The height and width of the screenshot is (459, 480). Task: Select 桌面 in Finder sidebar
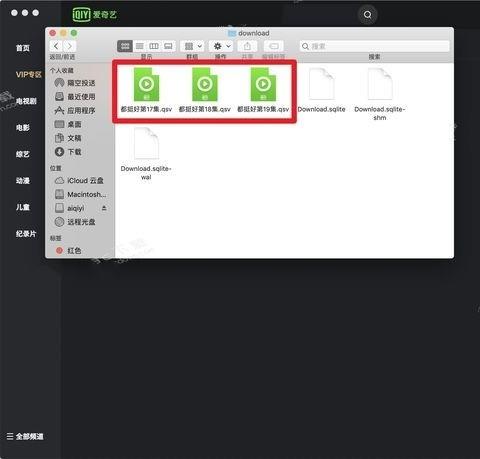68,124
